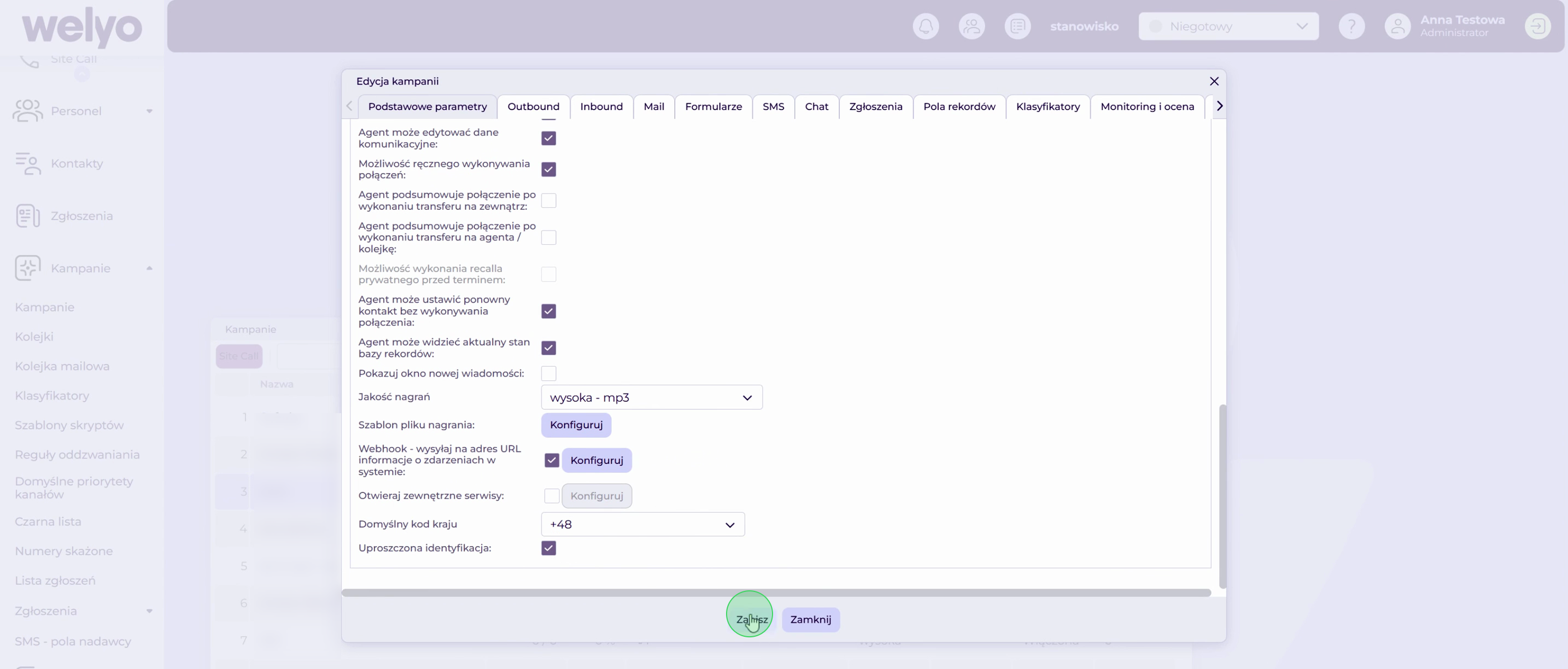1568x669 pixels.
Task: Click the Personel sidebar icon
Action: click(x=28, y=111)
